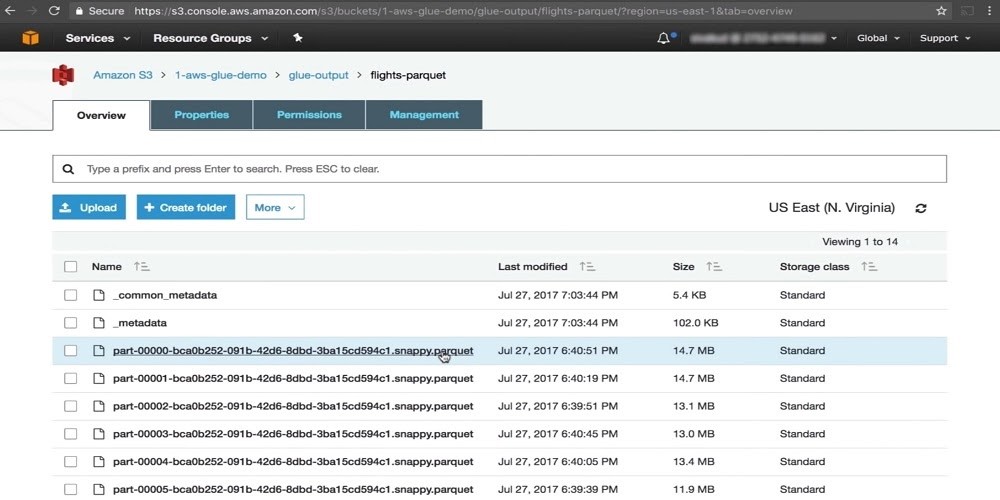
Task: Focus the prefix search input field
Action: (500, 169)
